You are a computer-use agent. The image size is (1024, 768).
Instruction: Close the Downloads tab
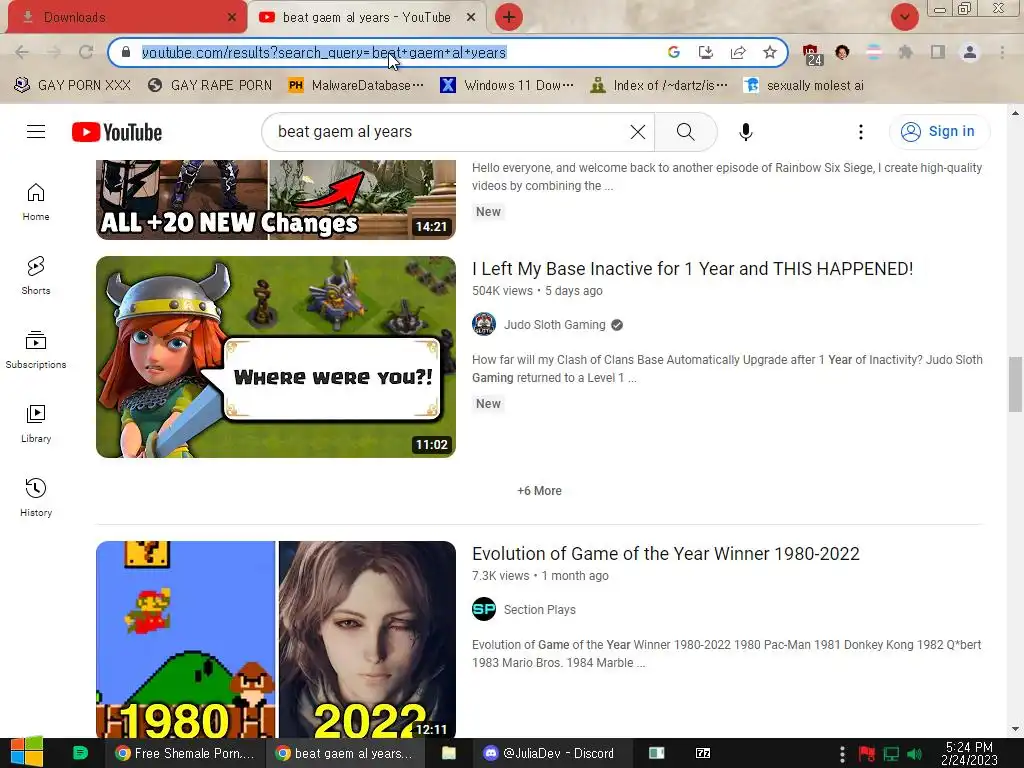click(231, 18)
